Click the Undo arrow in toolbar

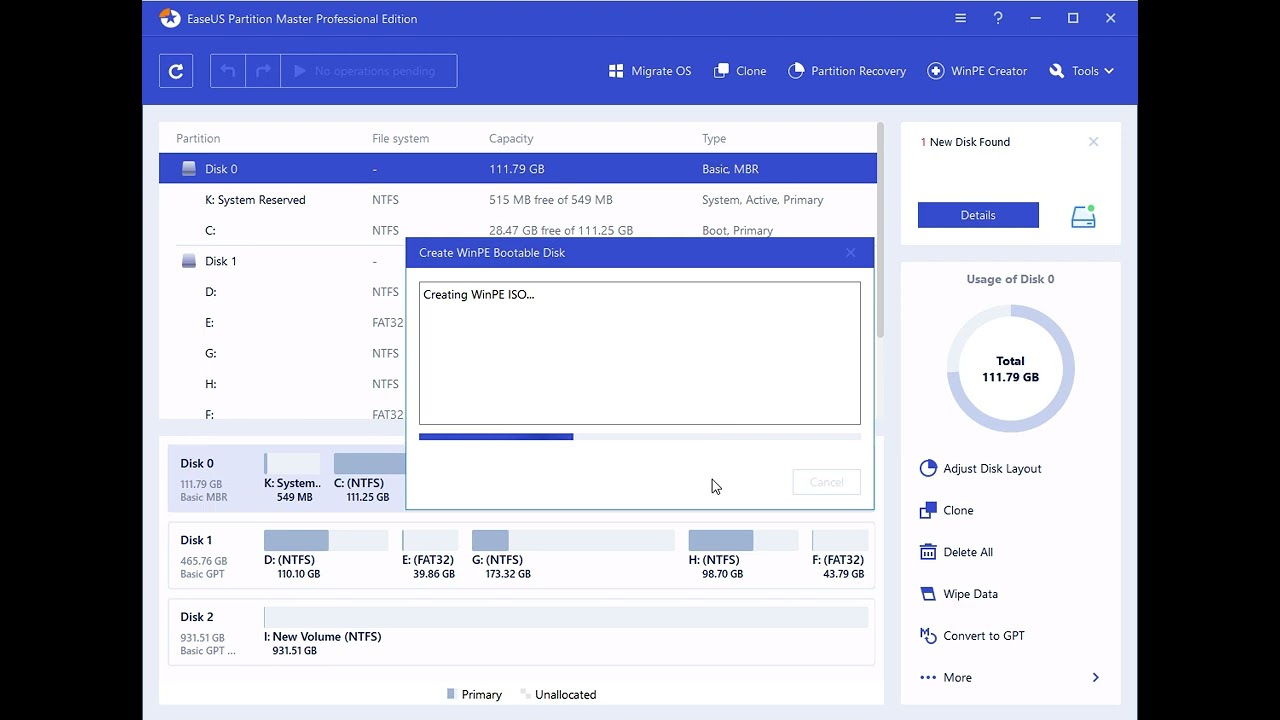[x=228, y=71]
